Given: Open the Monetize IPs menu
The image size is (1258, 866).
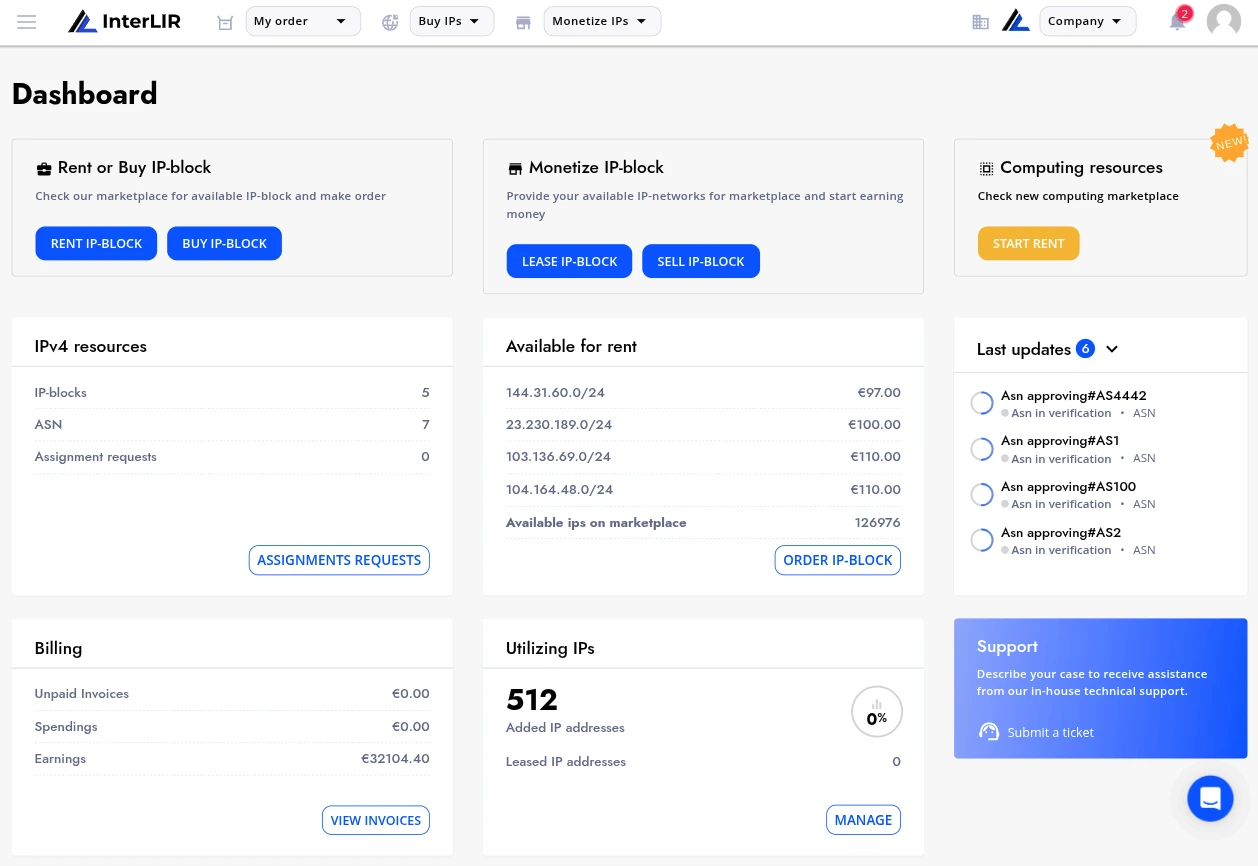Looking at the screenshot, I should click(x=602, y=21).
